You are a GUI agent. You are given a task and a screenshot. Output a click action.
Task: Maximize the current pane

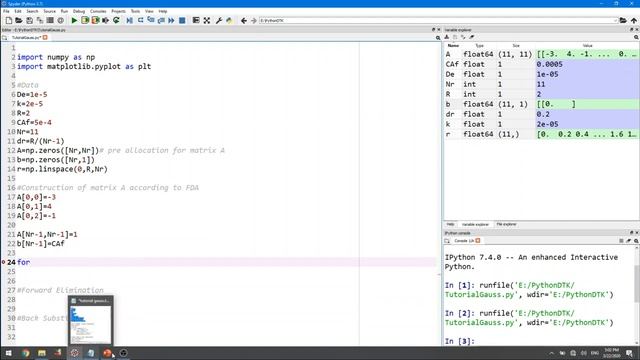[x=196, y=20]
